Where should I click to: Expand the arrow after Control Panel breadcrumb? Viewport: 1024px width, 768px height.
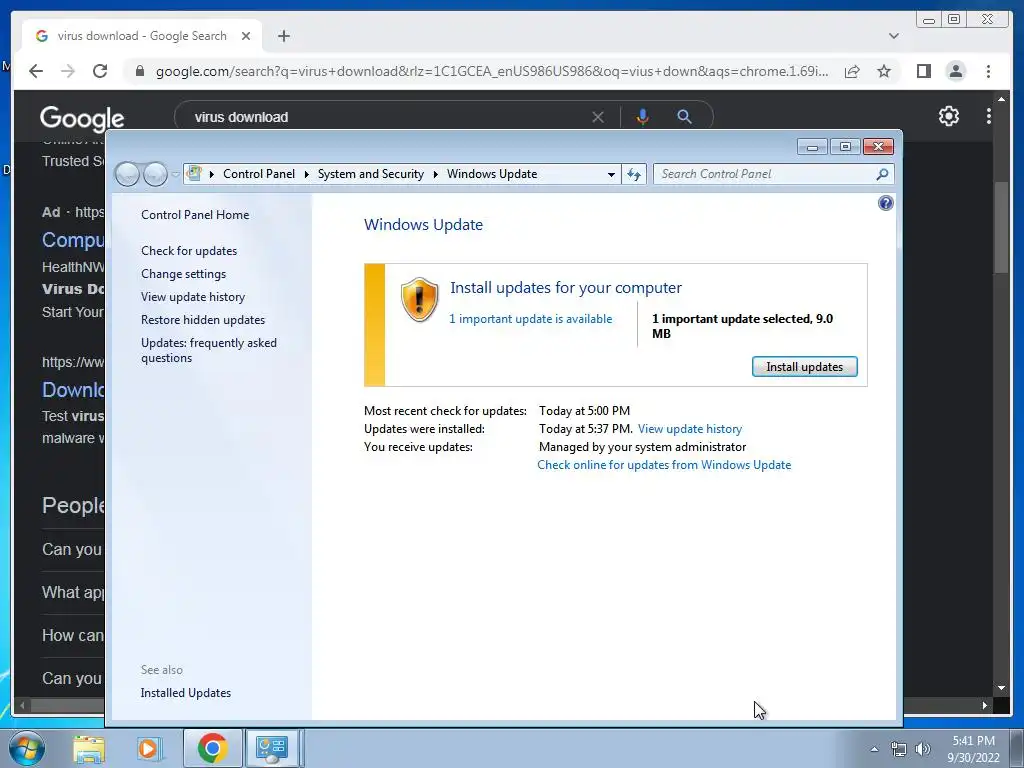pyautogui.click(x=306, y=174)
